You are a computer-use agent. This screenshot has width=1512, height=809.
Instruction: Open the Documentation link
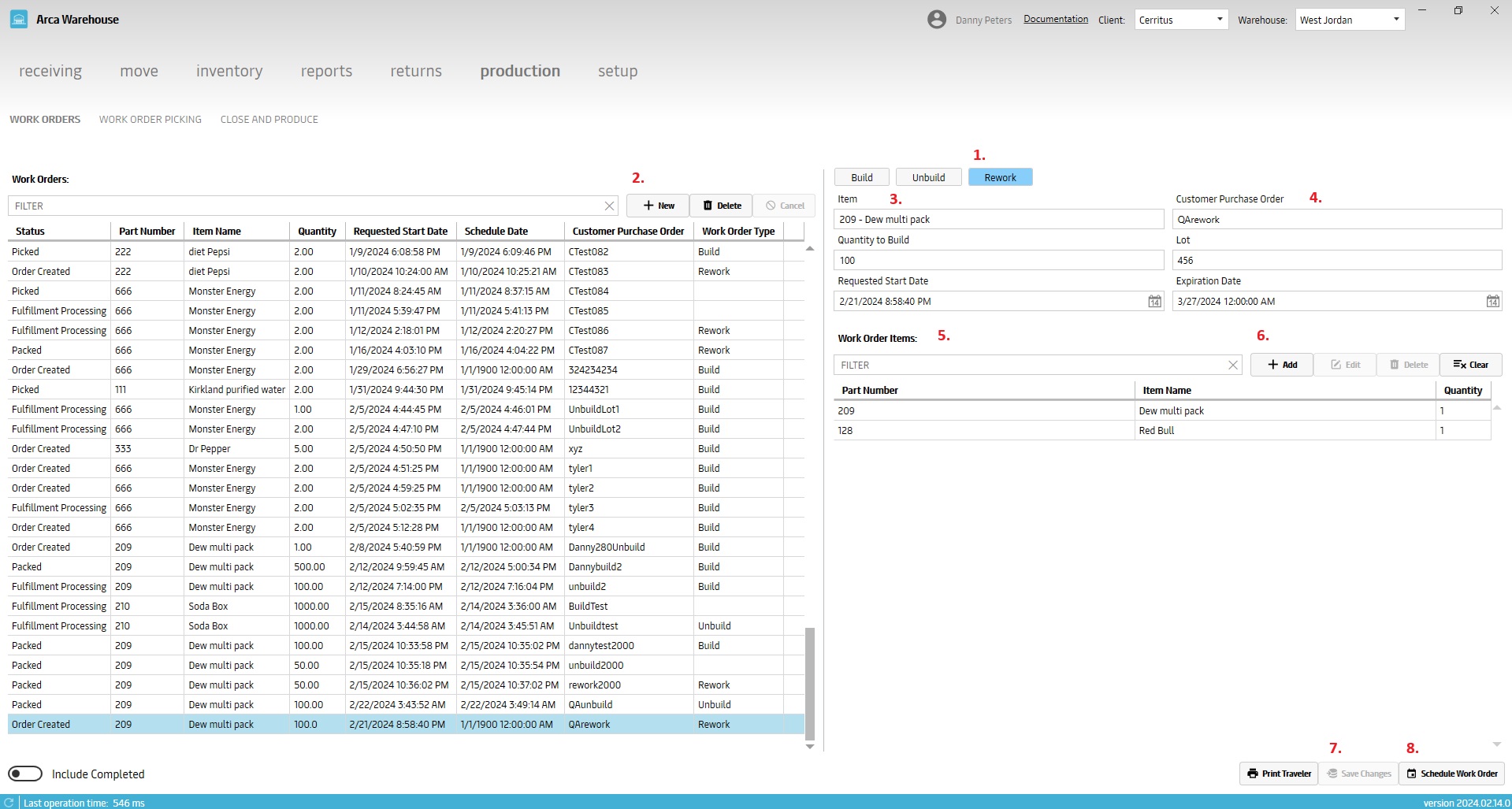coord(1056,19)
